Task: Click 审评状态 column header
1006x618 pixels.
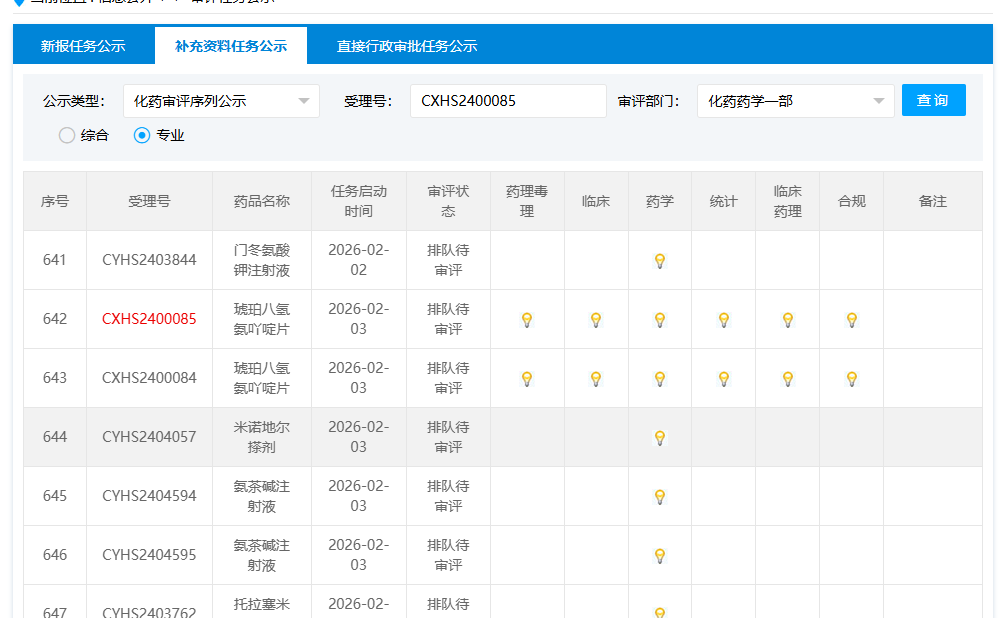Action: 448,202
